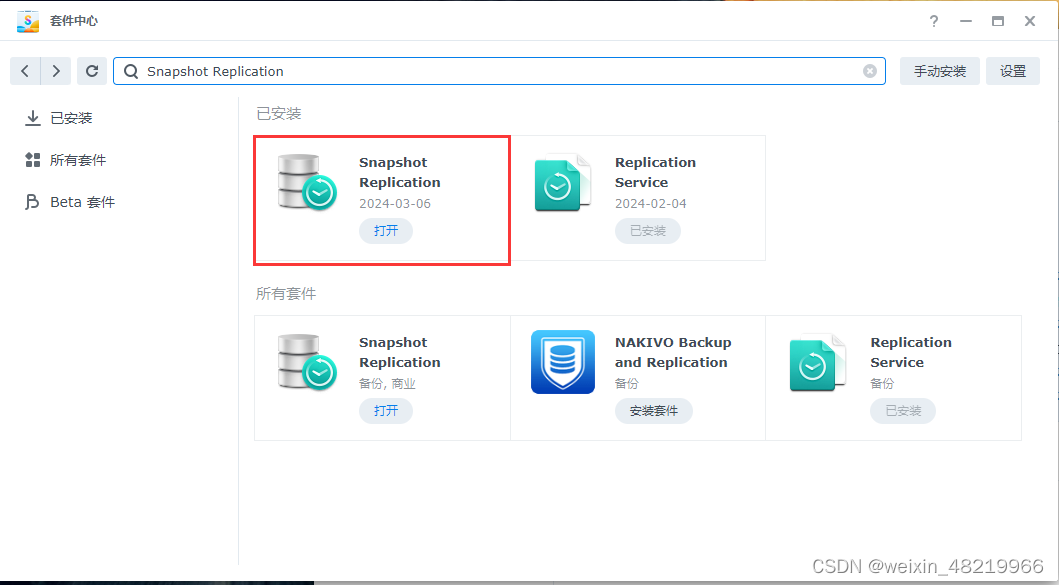Open the Beta 套件 sidebar section
Viewport: 1059px width, 585px height.
[70, 202]
